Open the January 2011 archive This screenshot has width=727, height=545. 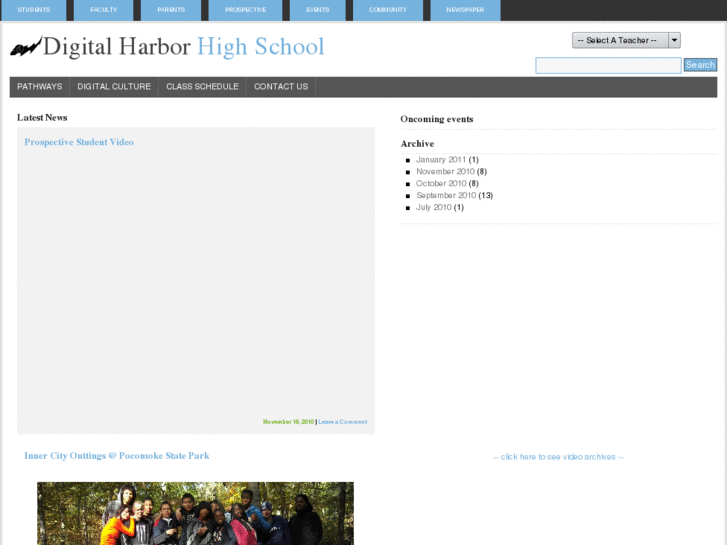441,160
